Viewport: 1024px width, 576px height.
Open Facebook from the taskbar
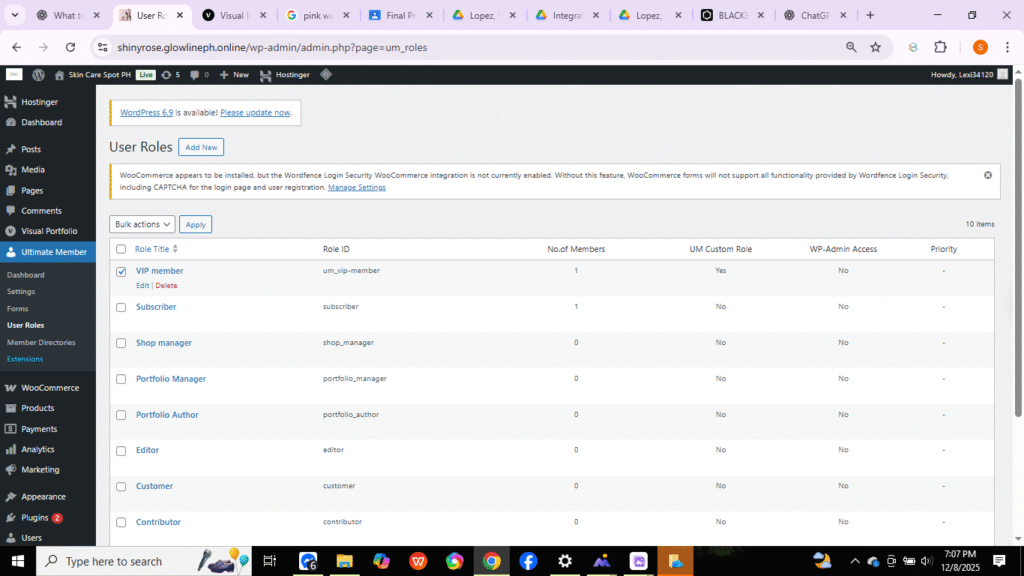tap(528, 561)
